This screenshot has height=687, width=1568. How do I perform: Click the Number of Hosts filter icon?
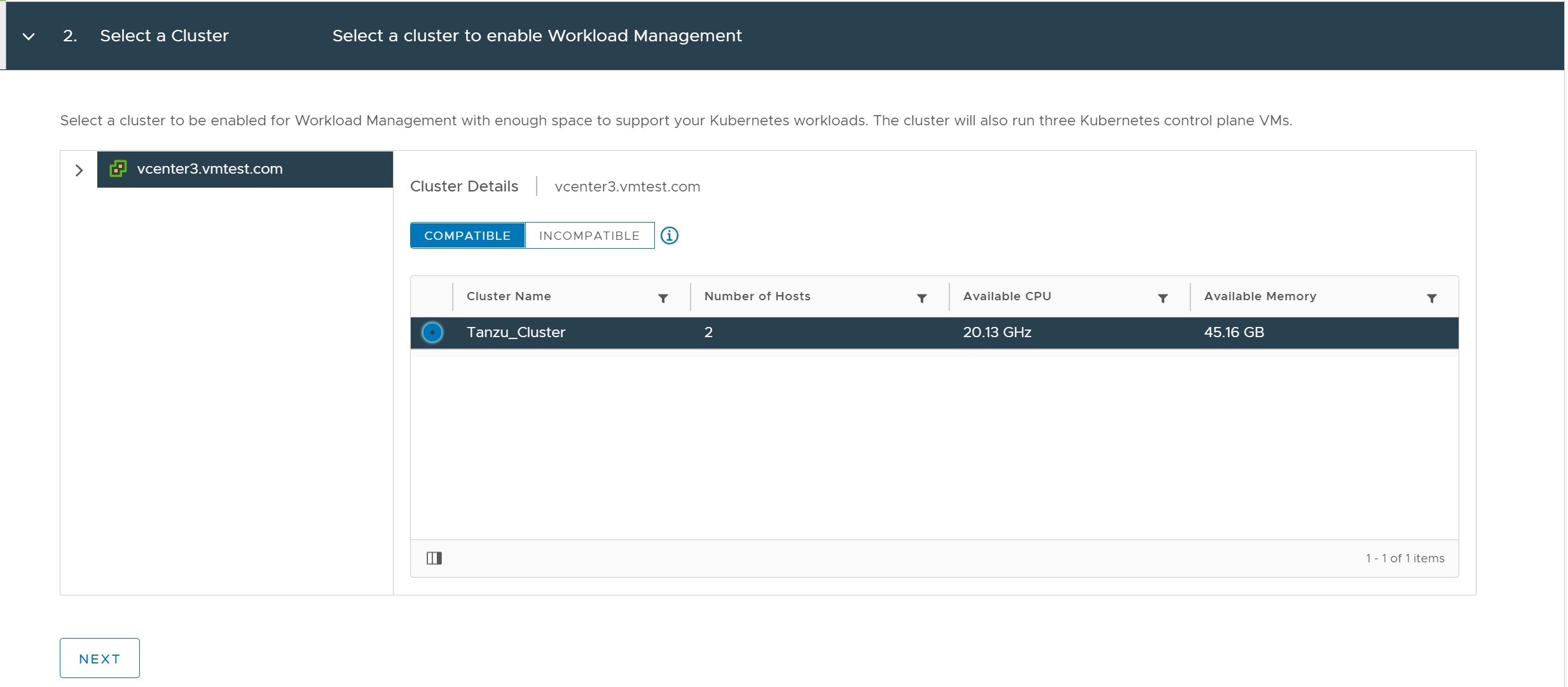tap(921, 298)
